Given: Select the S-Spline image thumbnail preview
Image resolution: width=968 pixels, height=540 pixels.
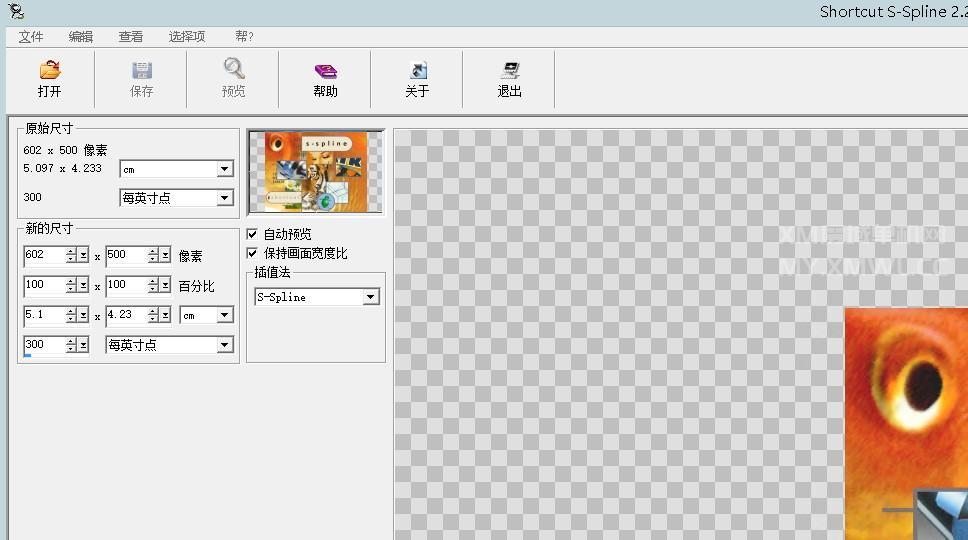Looking at the screenshot, I should 316,172.
